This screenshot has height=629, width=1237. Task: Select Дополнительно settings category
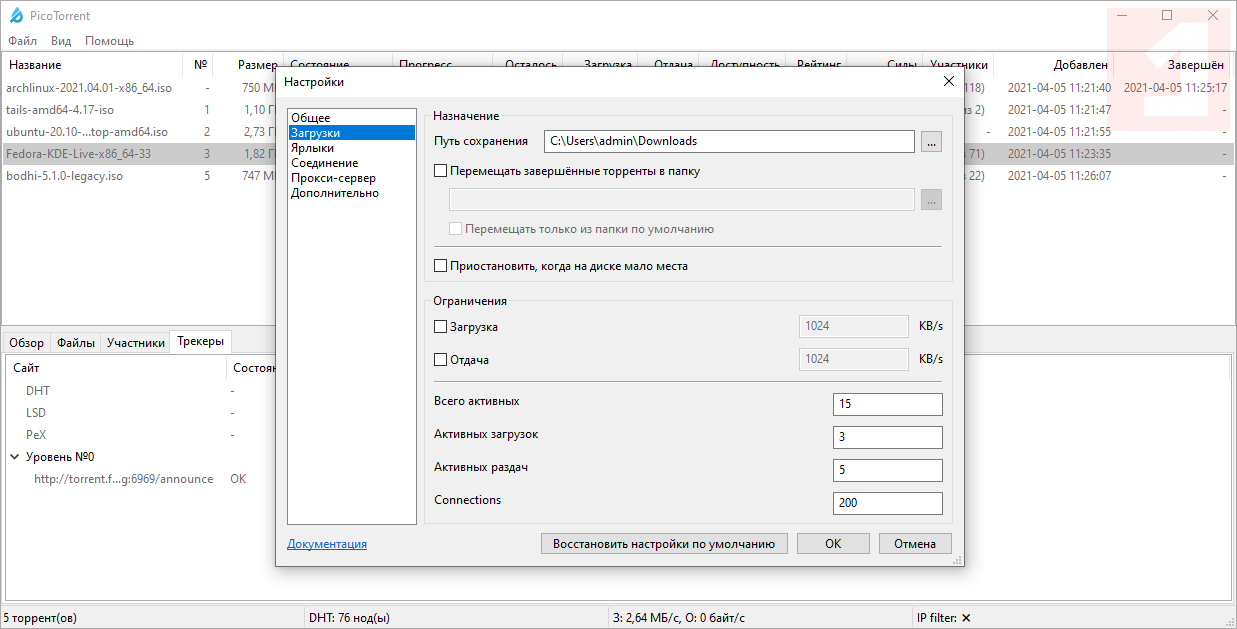[351, 193]
